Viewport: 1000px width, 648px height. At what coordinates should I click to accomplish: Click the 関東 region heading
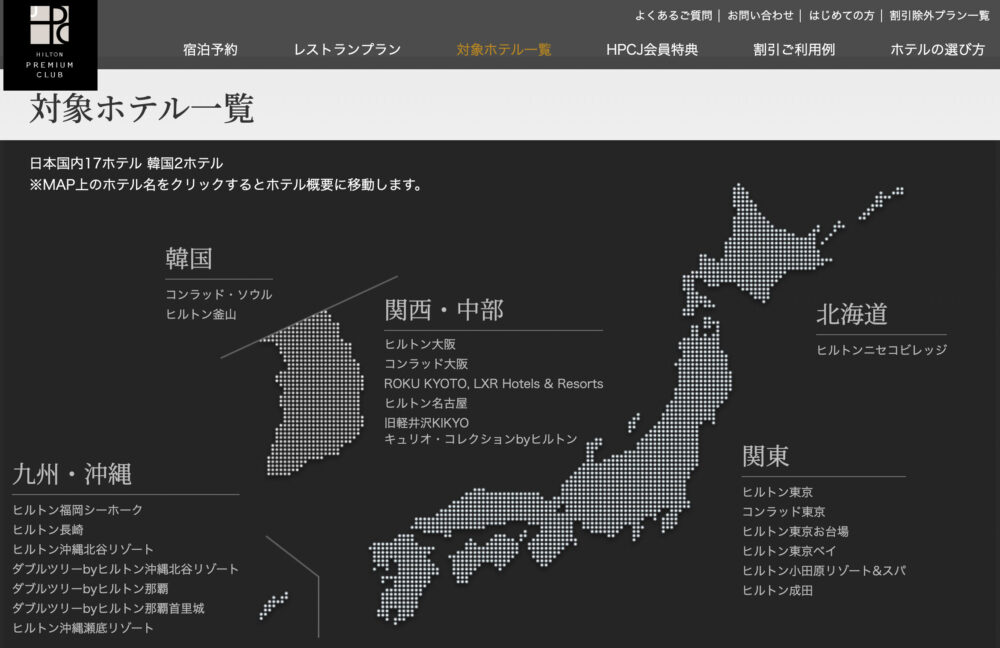[765, 457]
